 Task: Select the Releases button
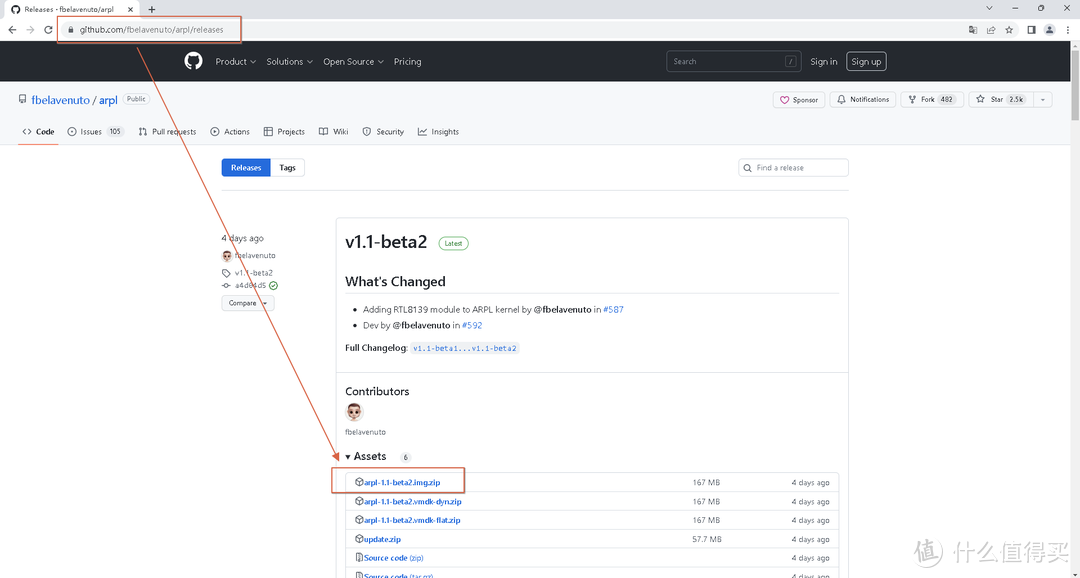click(246, 167)
